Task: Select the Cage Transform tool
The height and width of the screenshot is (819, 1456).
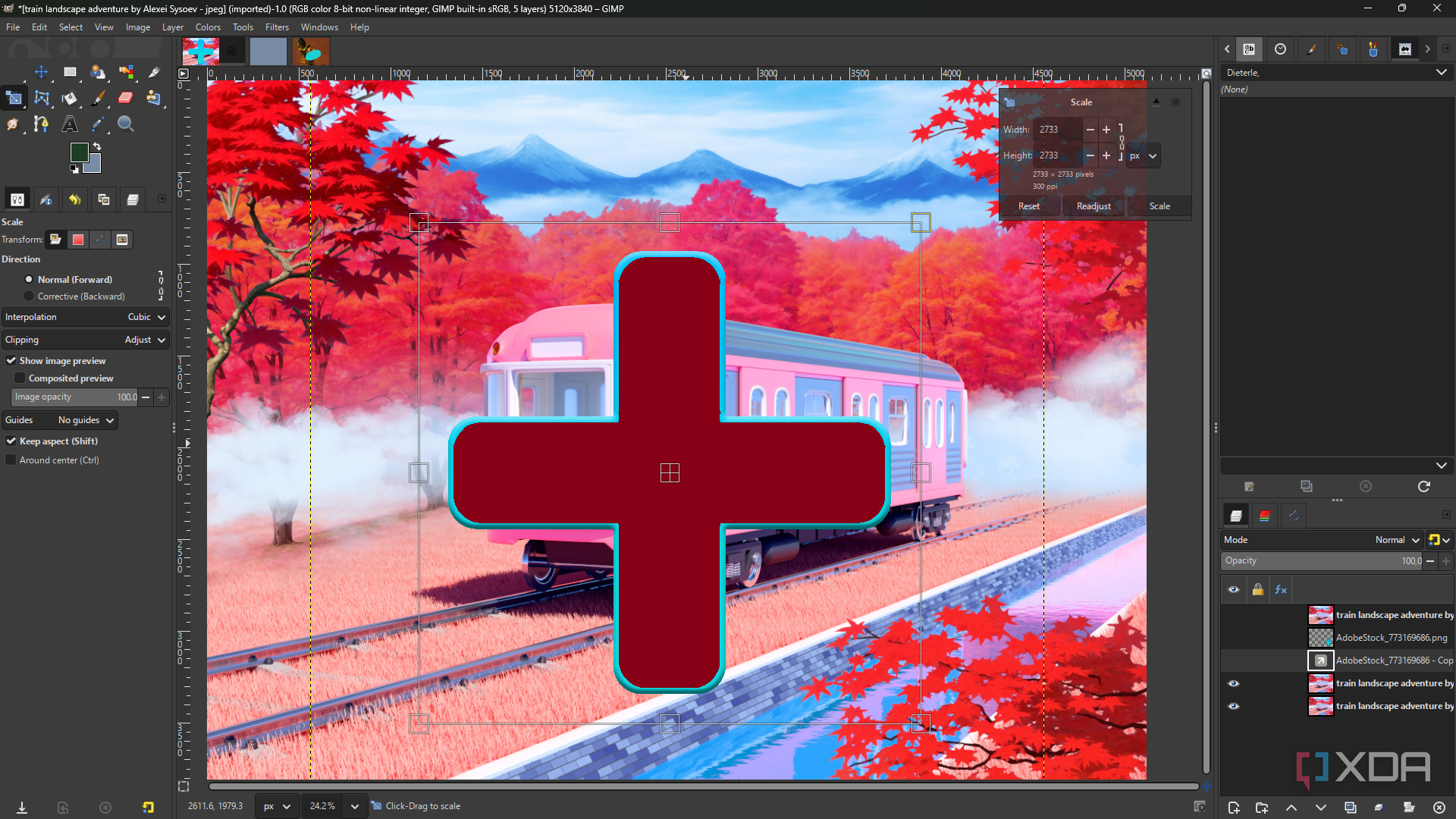Action: pyautogui.click(x=41, y=98)
